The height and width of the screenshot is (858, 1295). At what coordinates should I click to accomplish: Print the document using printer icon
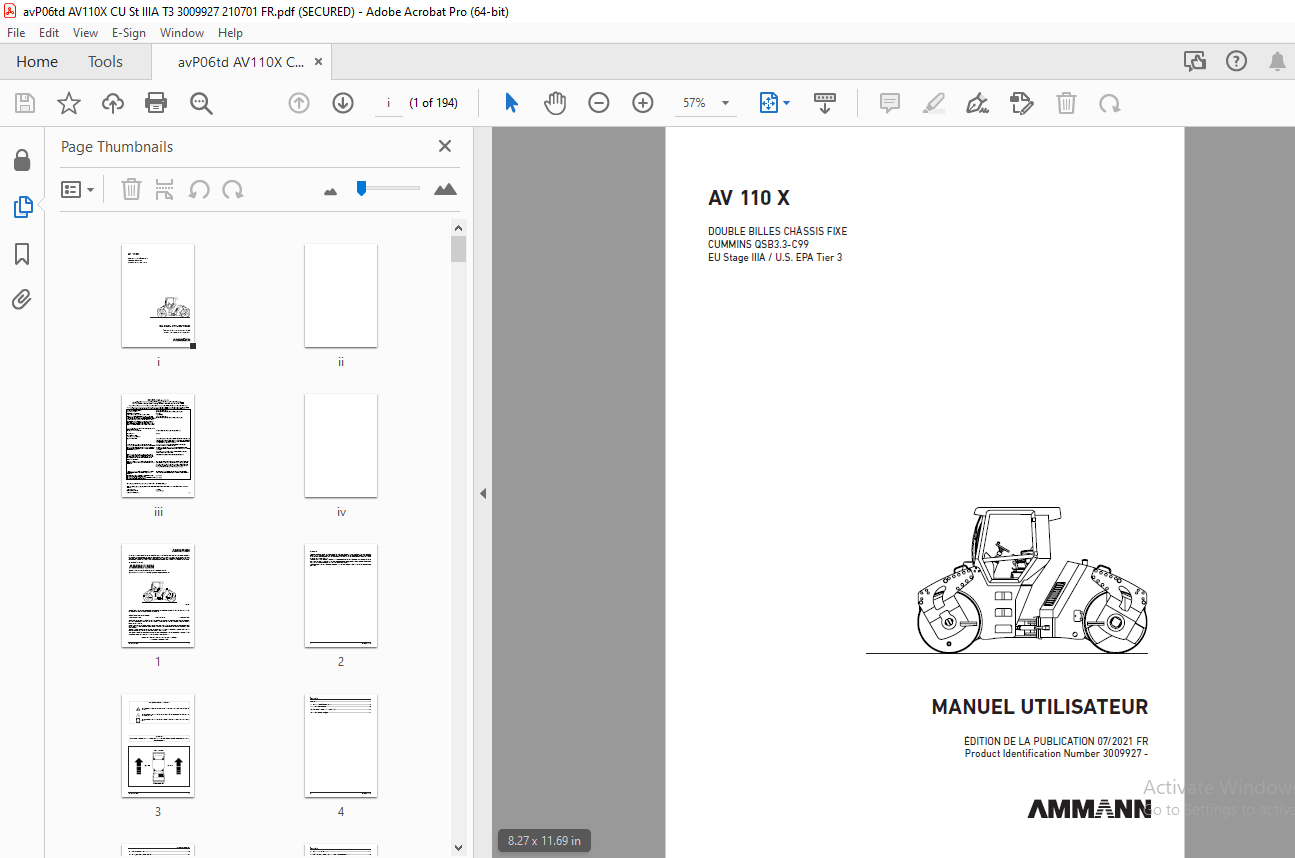[156, 103]
